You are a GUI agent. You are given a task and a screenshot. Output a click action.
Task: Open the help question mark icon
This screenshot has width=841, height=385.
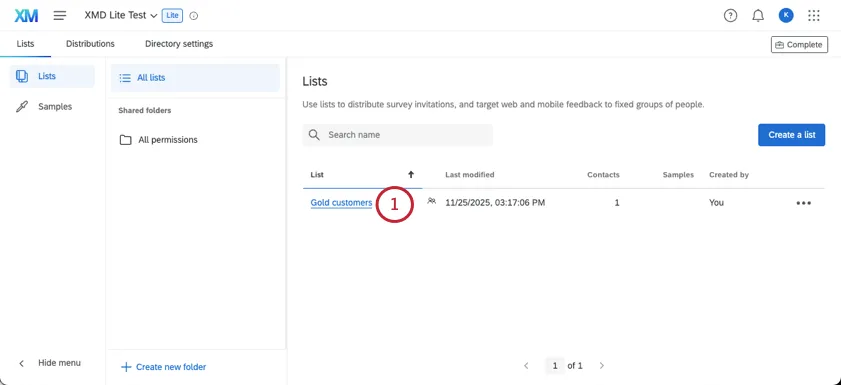click(x=731, y=16)
